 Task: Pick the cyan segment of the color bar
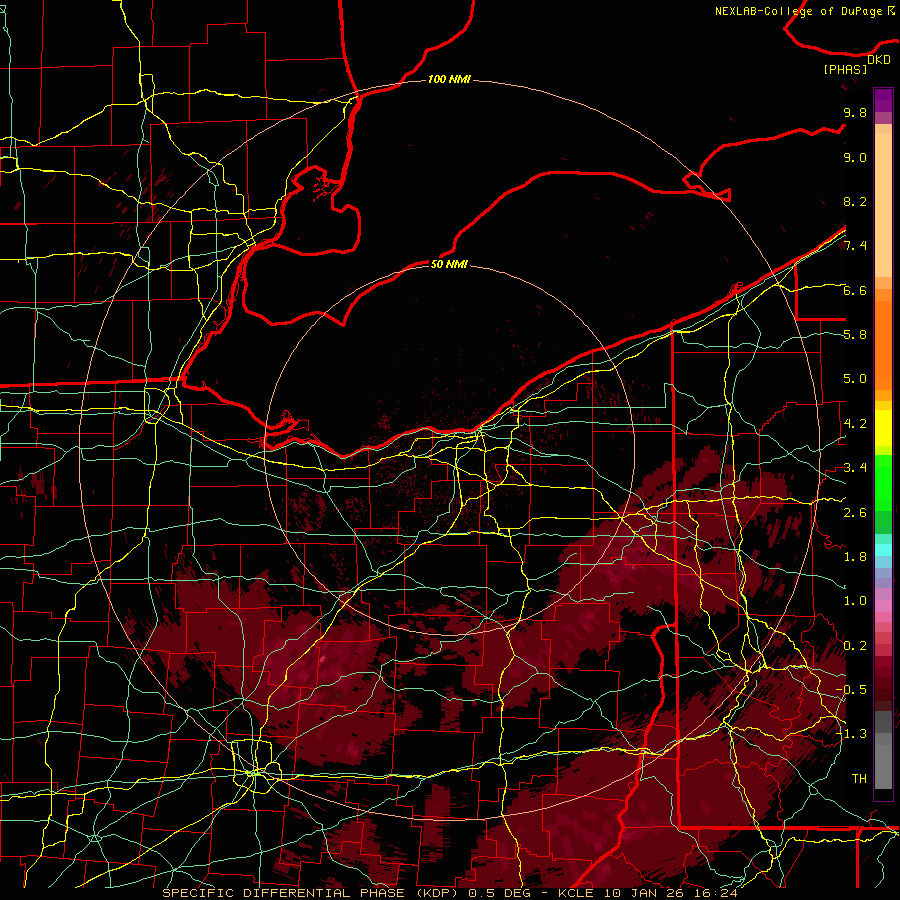tap(883, 550)
